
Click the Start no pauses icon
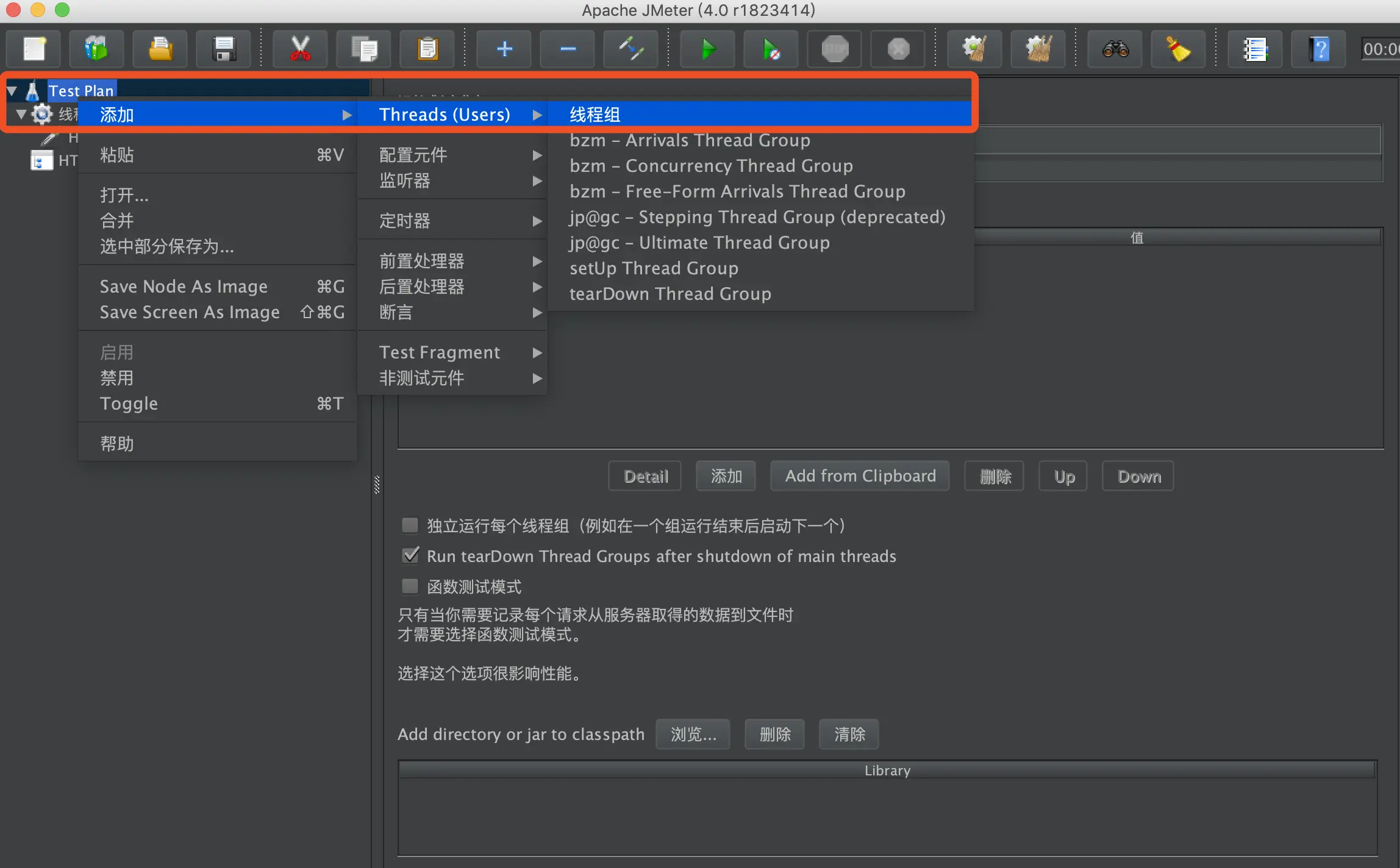click(771, 49)
